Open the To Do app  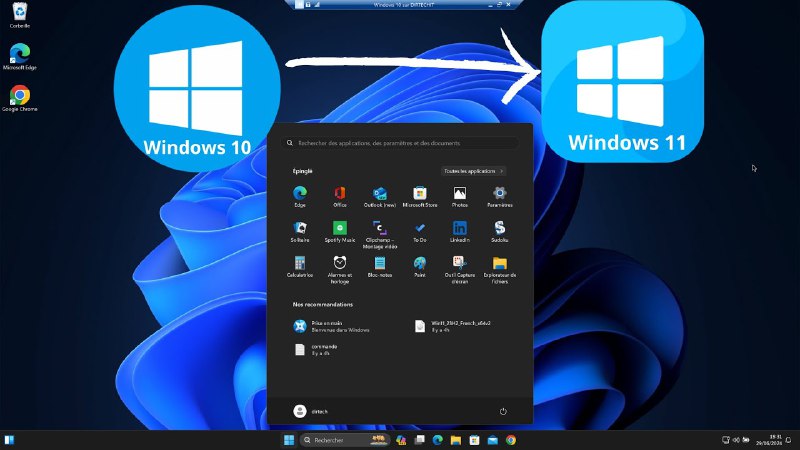coord(420,232)
